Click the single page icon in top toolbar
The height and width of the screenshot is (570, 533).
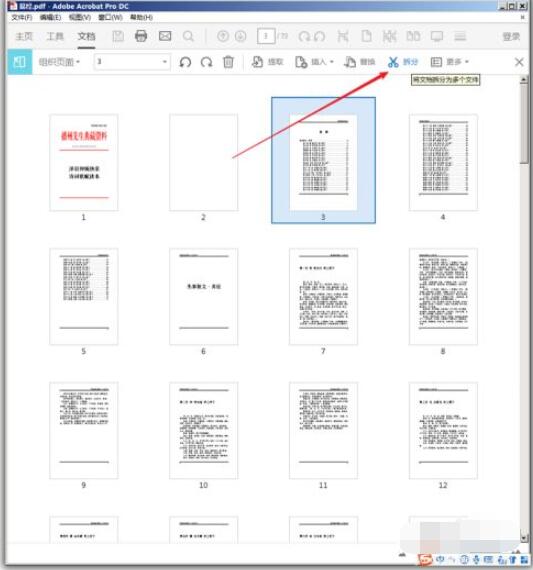click(366, 36)
